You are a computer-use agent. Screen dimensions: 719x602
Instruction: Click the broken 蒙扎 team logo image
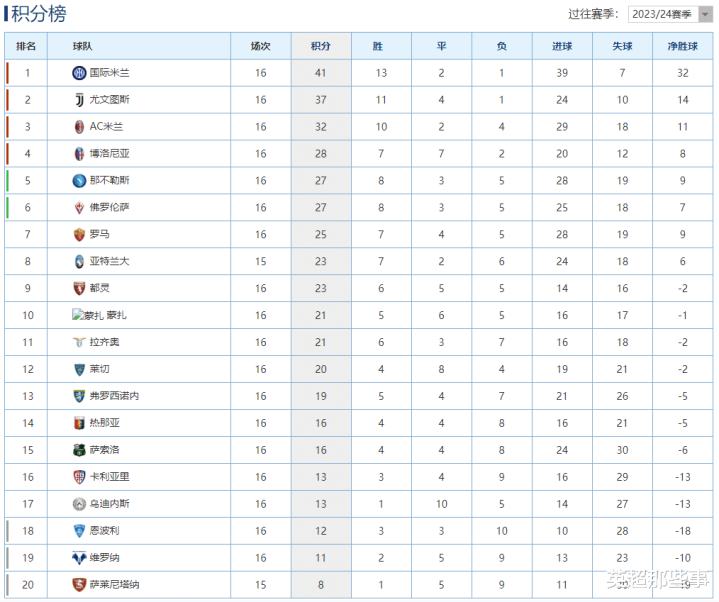(88, 315)
